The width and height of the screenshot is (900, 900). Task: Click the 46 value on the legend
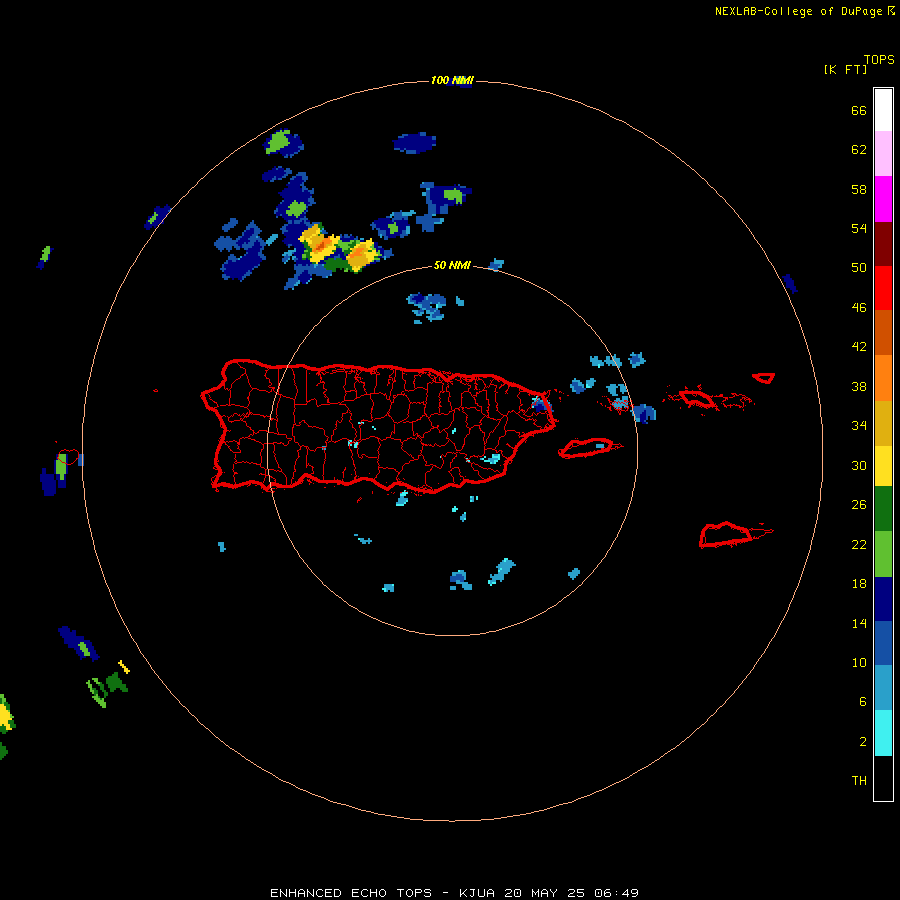click(859, 307)
